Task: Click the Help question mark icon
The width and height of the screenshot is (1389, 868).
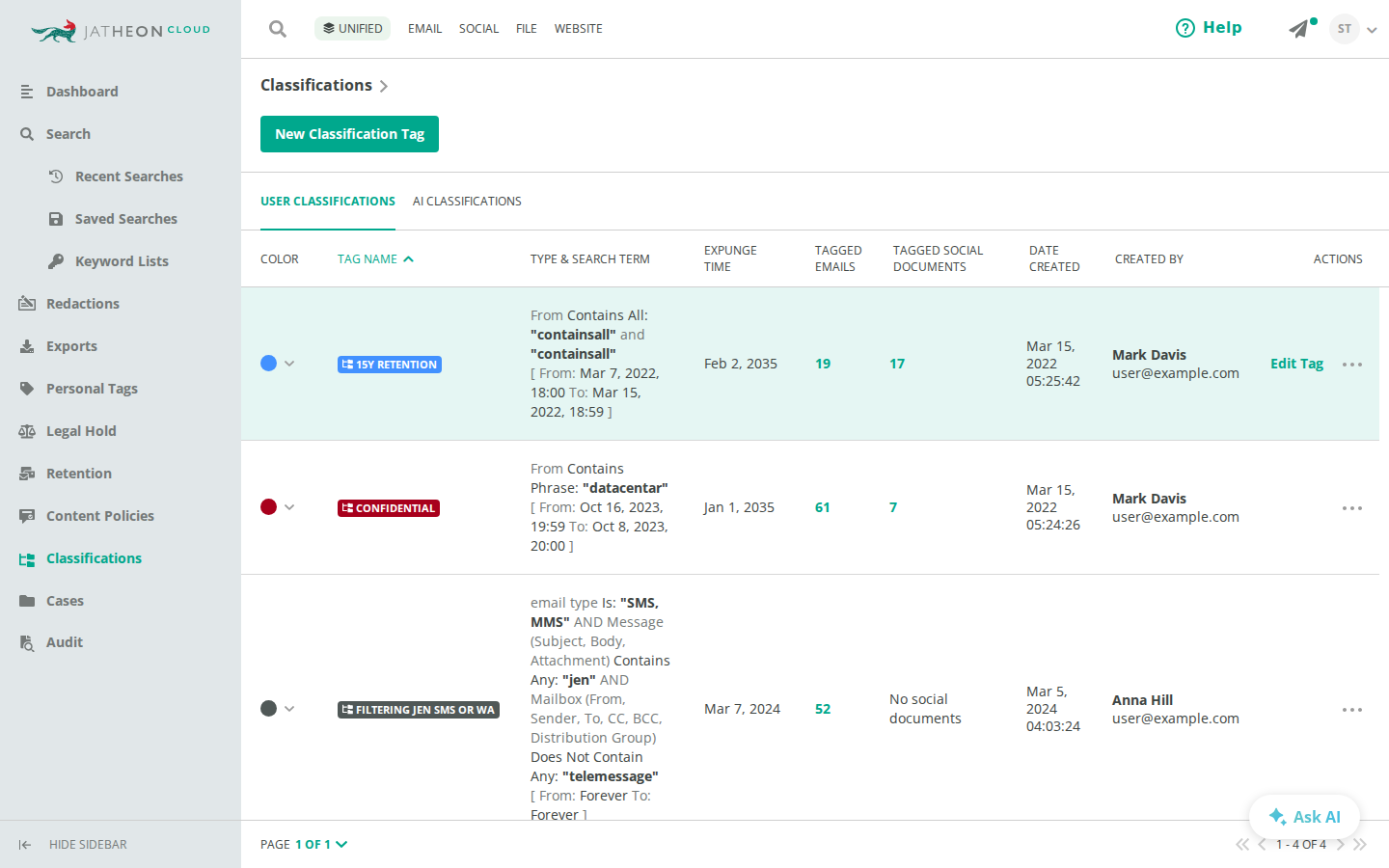Action: [x=1185, y=28]
